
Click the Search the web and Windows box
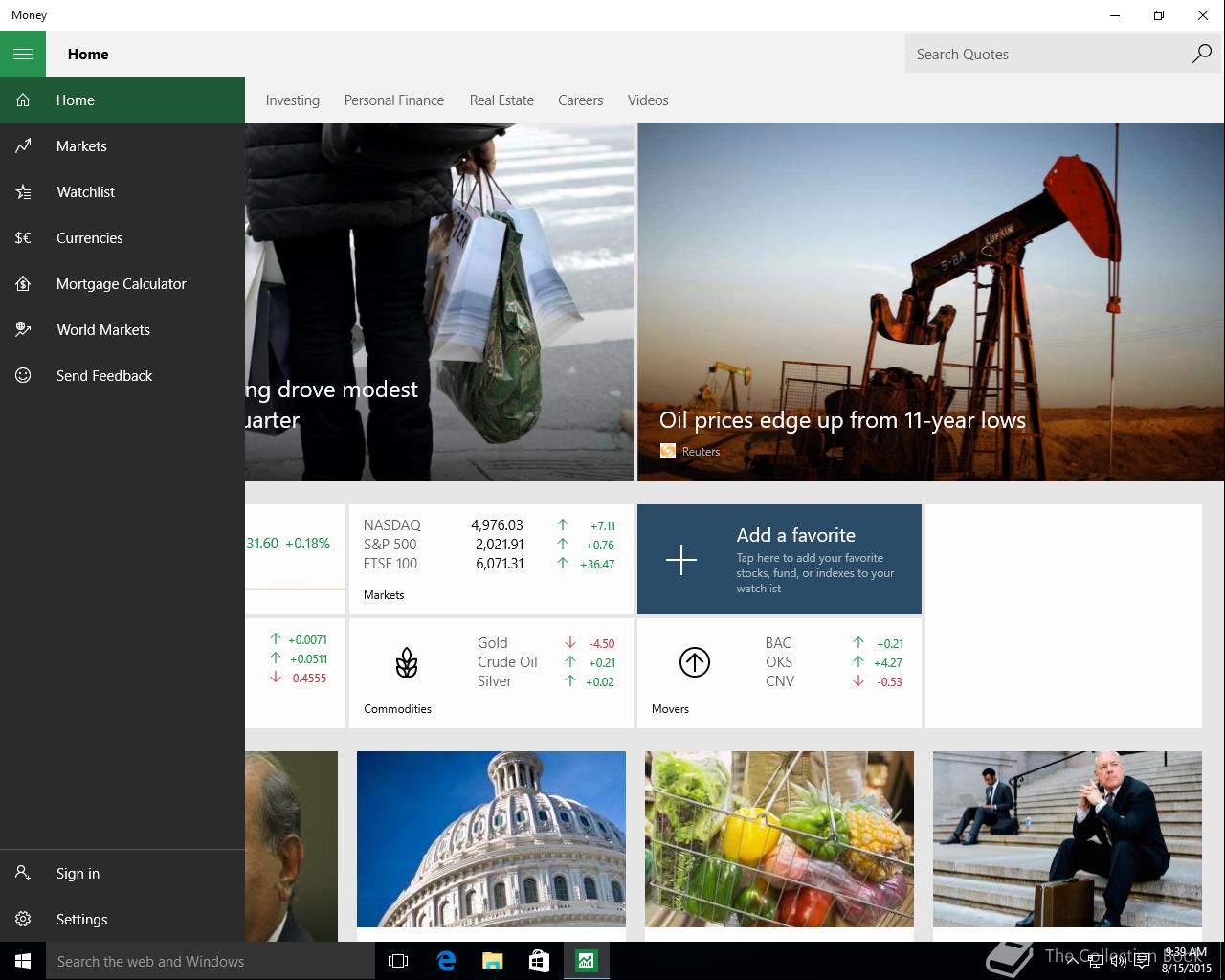pos(211,961)
